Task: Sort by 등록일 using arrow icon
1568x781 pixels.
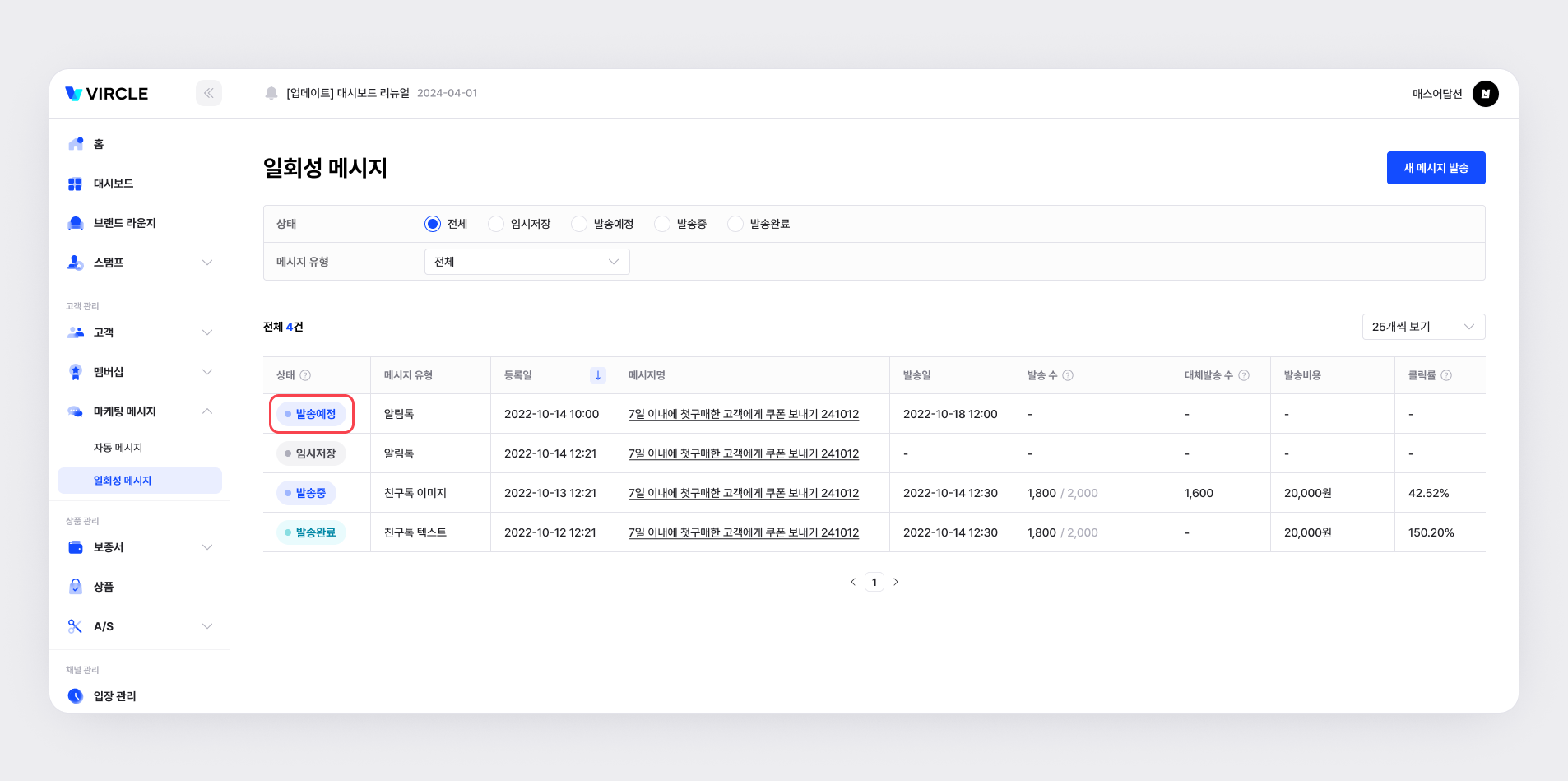Action: tap(598, 375)
